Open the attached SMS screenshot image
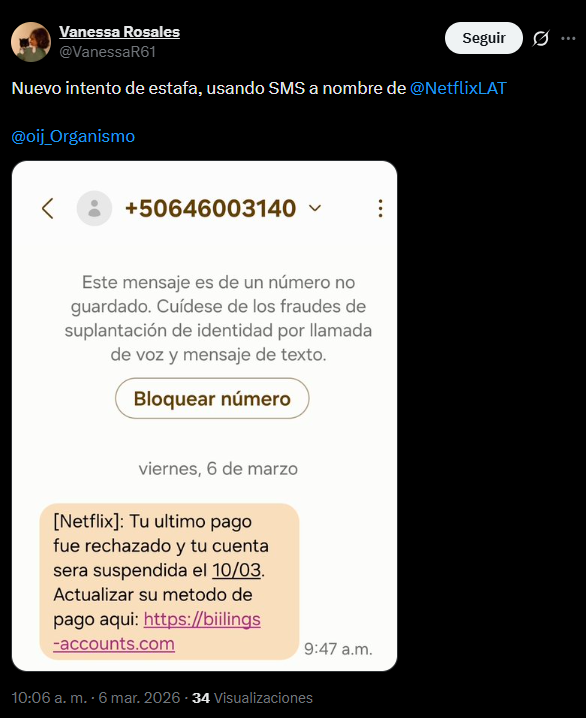This screenshot has width=586, height=718. tap(204, 416)
